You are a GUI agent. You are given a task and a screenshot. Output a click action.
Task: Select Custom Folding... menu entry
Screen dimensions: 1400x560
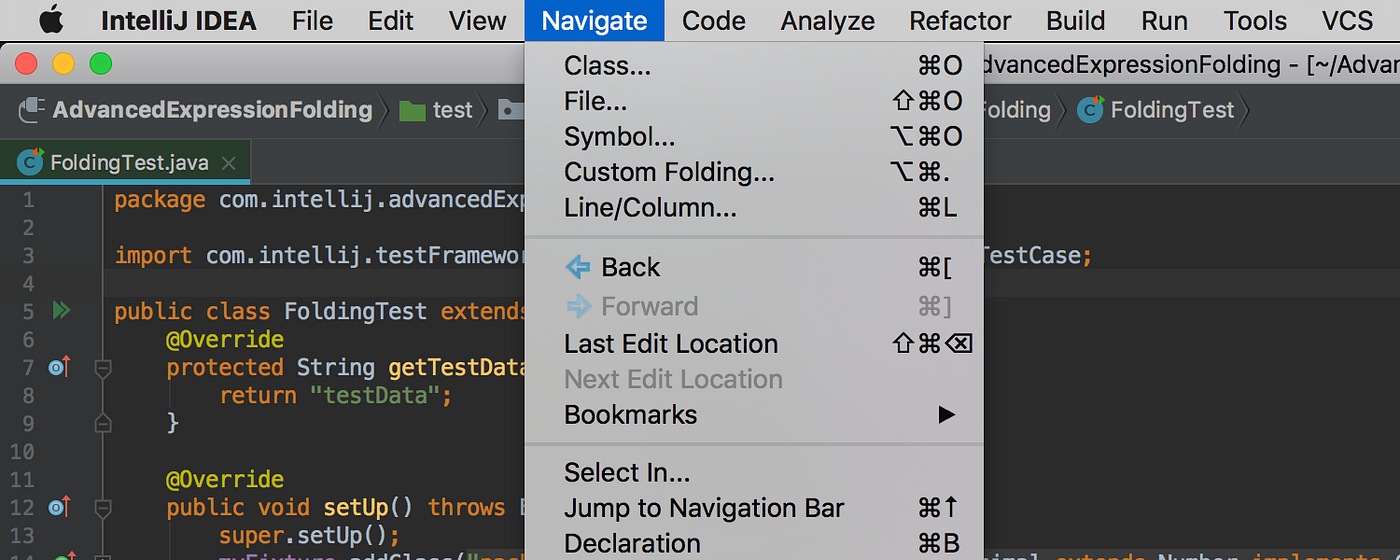669,172
